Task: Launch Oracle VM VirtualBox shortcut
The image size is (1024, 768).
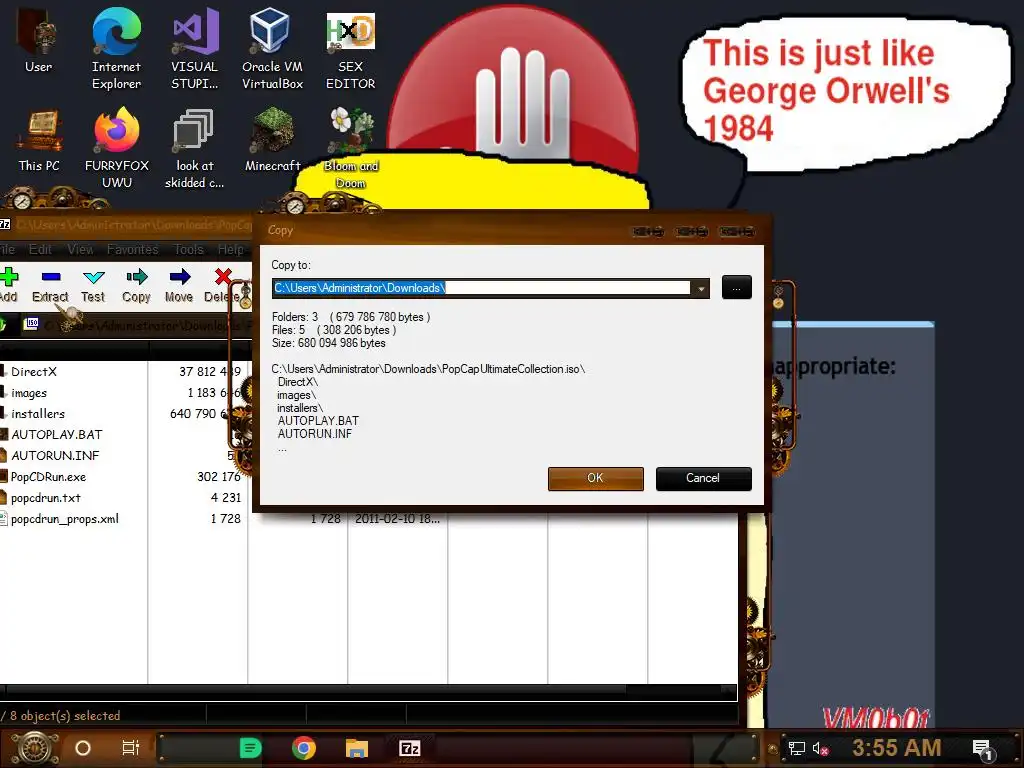Action: point(272,49)
